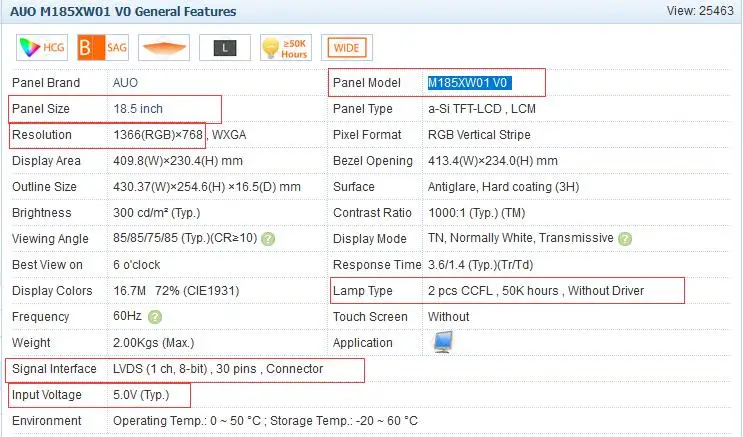Click the TN, Normally White, Transmissive value
The width and height of the screenshot is (743, 437).
point(521,238)
